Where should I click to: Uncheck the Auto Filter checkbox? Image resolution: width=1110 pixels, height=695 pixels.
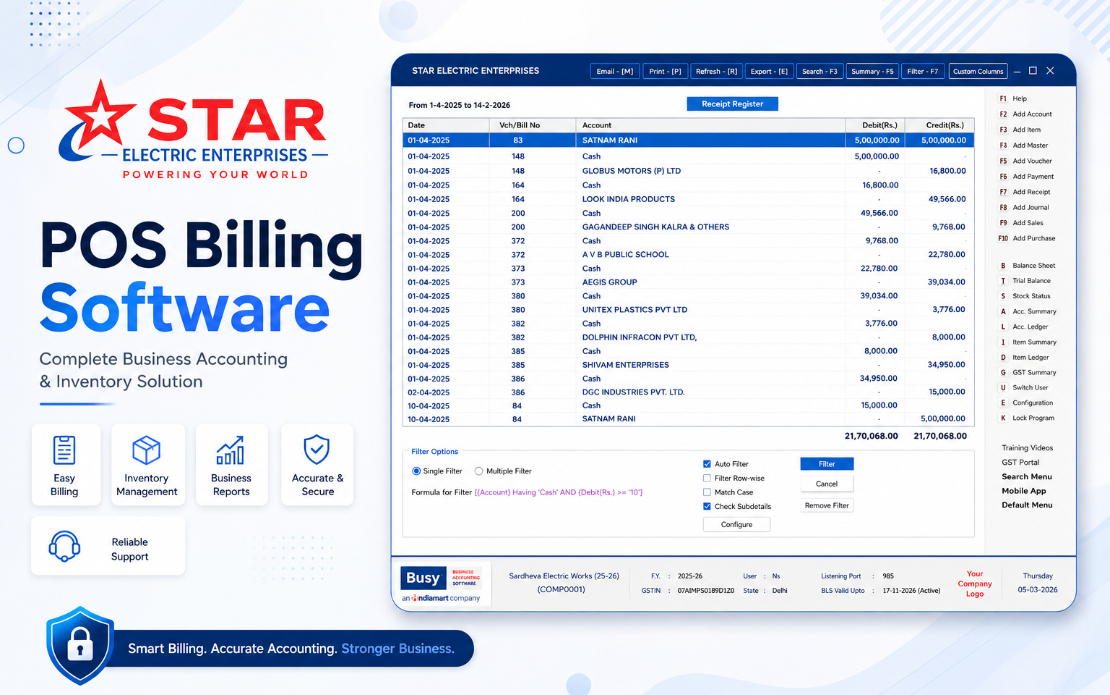[706, 464]
